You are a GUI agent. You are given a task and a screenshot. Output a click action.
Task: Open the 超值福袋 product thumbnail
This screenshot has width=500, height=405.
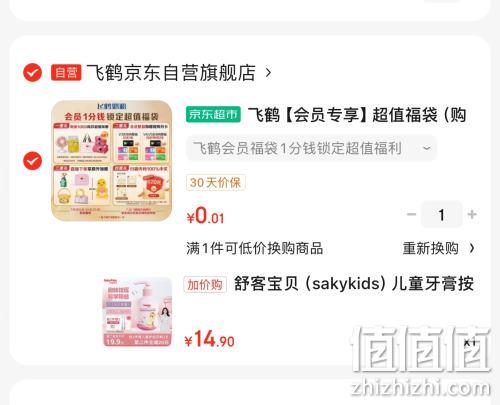[x=112, y=161]
